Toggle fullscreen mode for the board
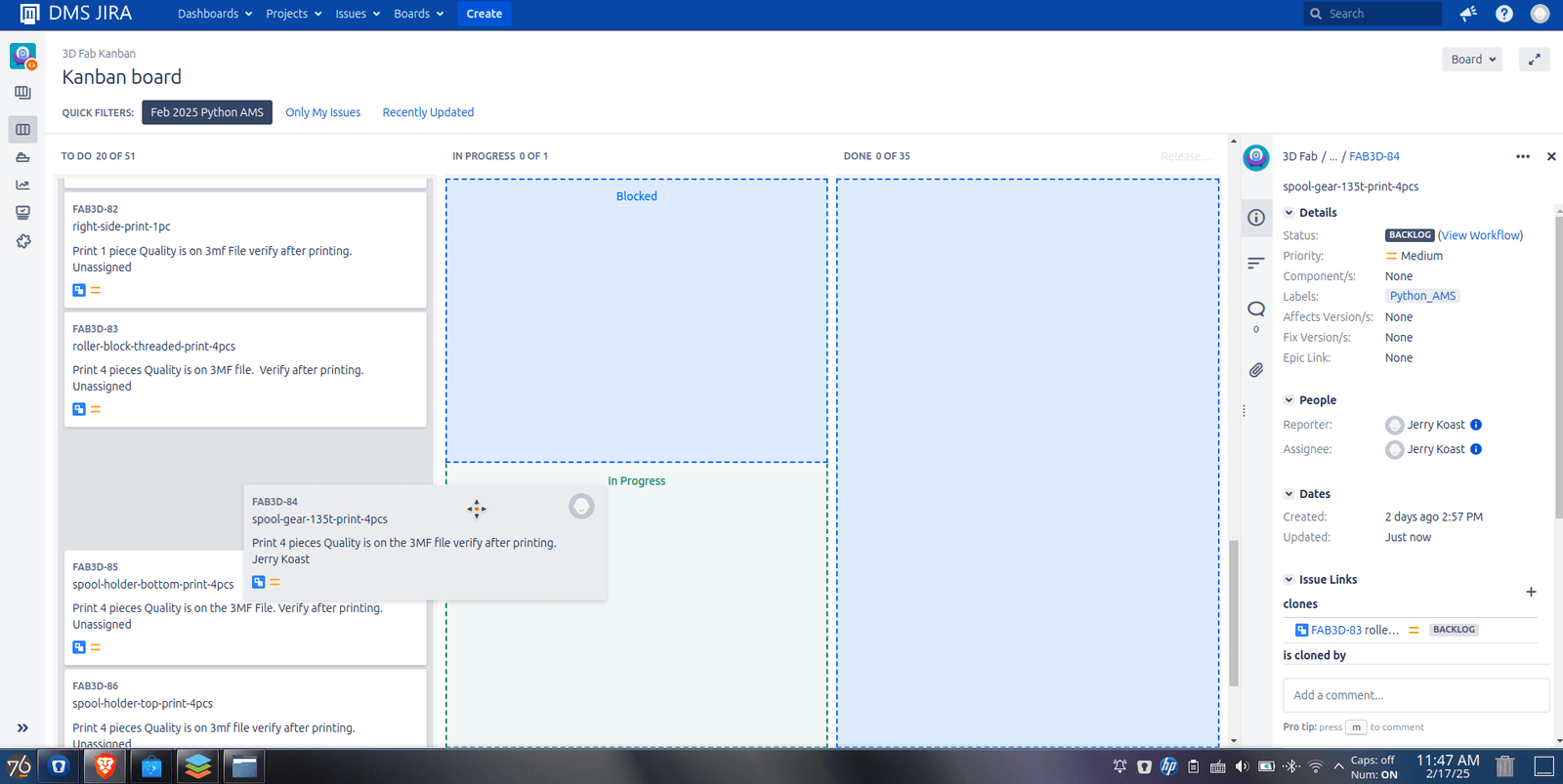 click(1535, 60)
